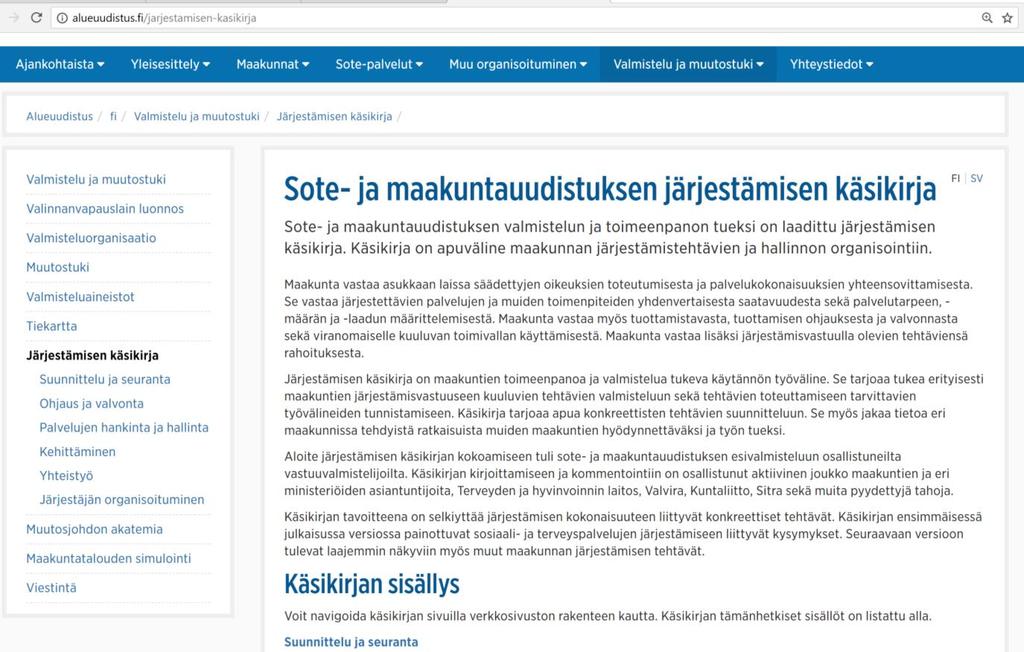
Task: Click the fi breadcrumb link
Action: coord(113,116)
